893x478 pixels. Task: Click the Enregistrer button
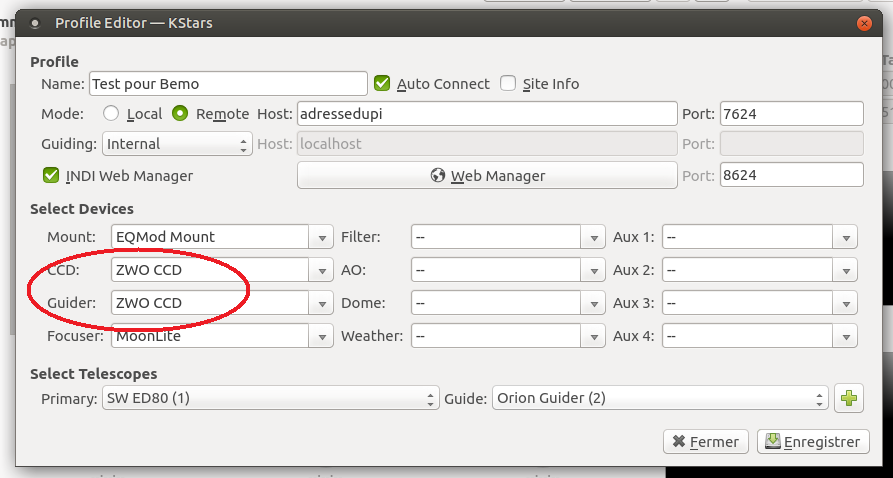(813, 442)
